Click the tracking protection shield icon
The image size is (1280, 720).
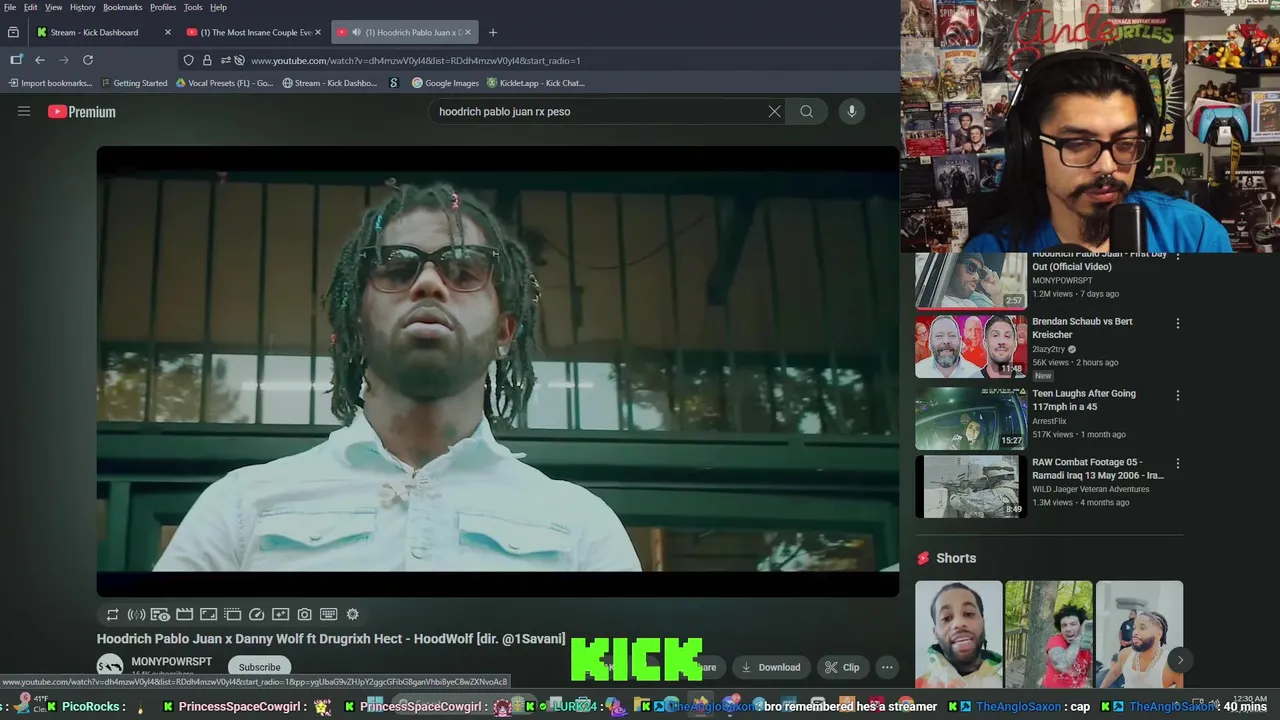(x=188, y=60)
